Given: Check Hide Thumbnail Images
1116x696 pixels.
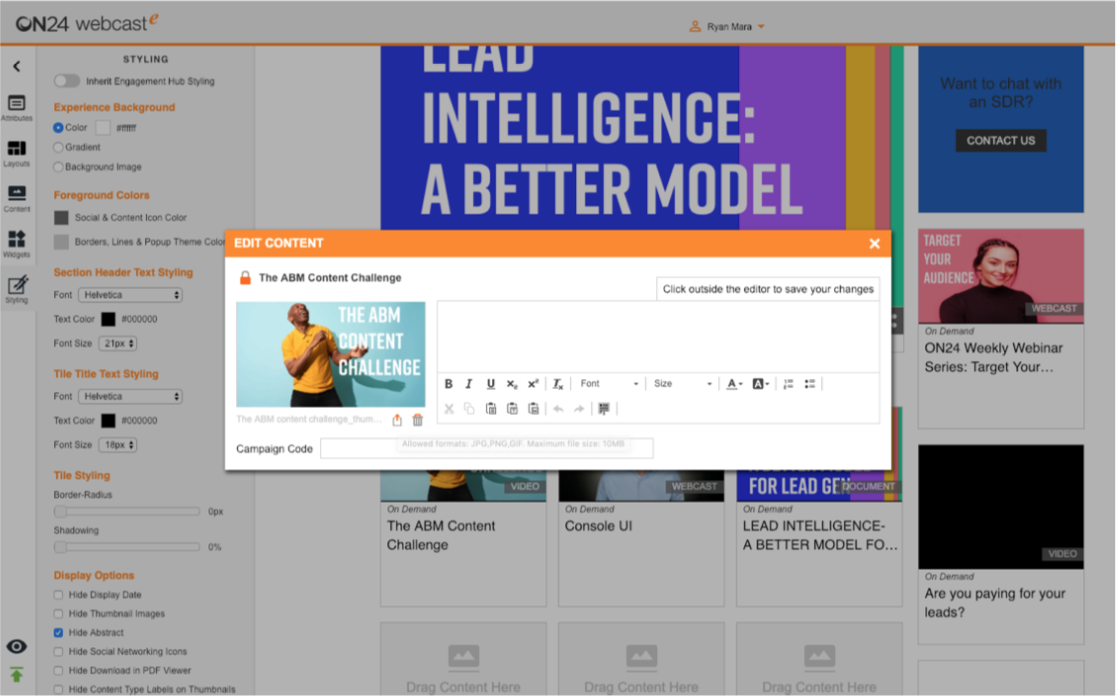Looking at the screenshot, I should pos(58,613).
